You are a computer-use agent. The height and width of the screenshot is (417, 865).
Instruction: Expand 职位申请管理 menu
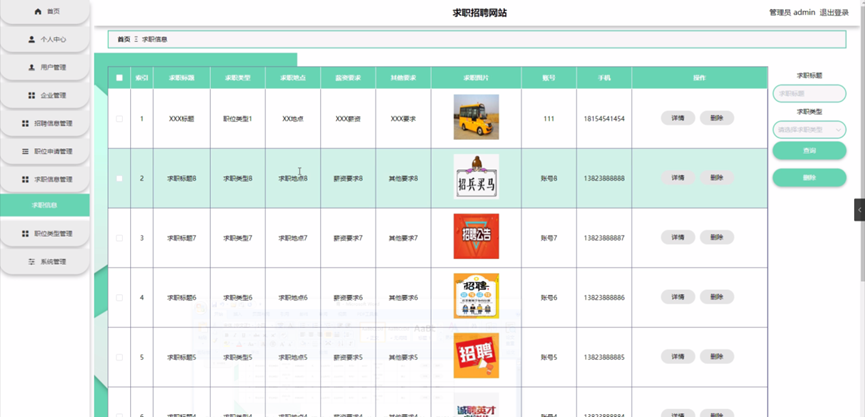tap(45, 151)
